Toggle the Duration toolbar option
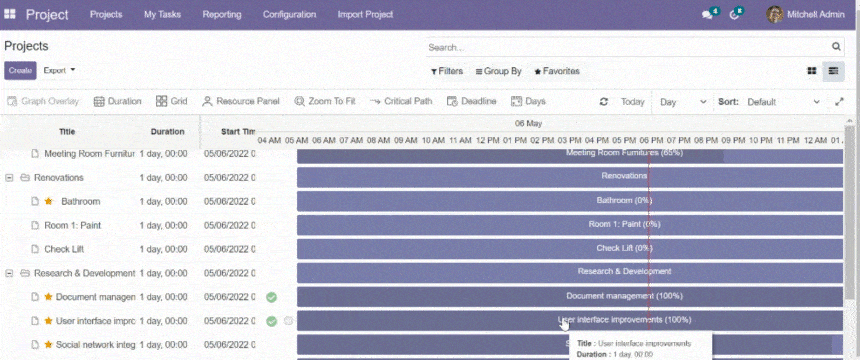Image resolution: width=860 pixels, height=360 pixels. coord(117,102)
